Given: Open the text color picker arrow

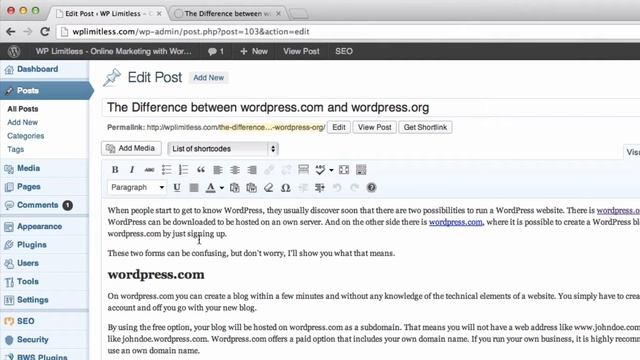Looking at the screenshot, I should coord(222,188).
